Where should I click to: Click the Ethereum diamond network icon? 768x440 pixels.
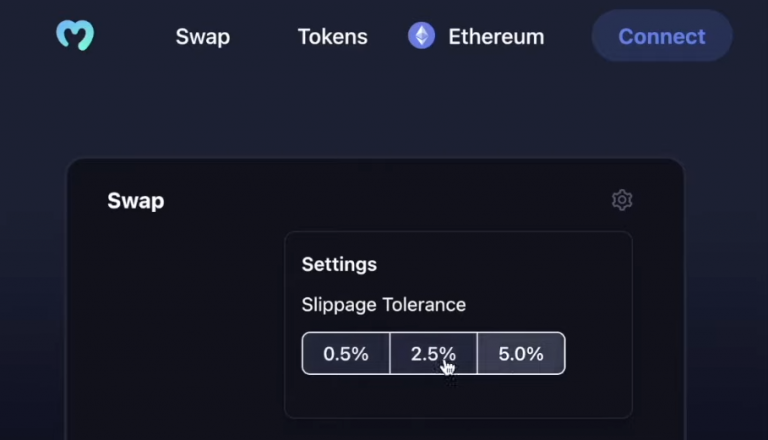(421, 36)
